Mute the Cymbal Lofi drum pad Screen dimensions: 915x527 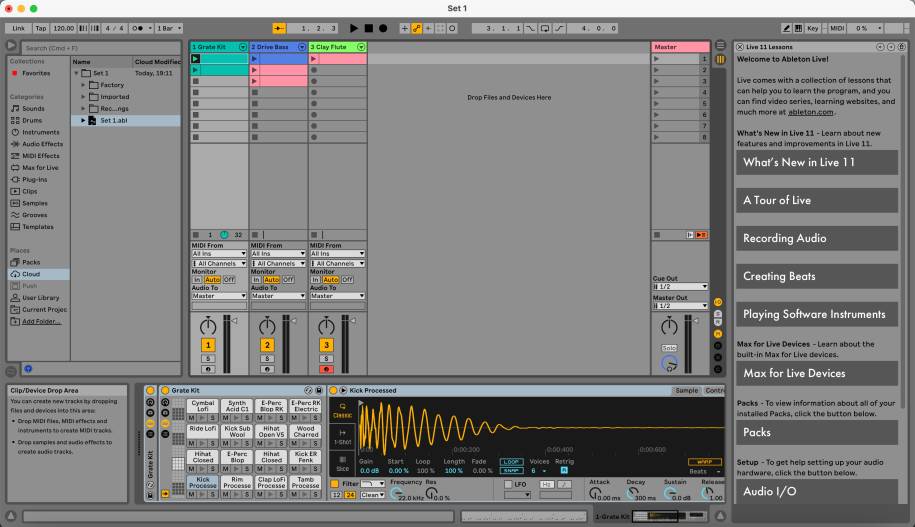pos(191,418)
